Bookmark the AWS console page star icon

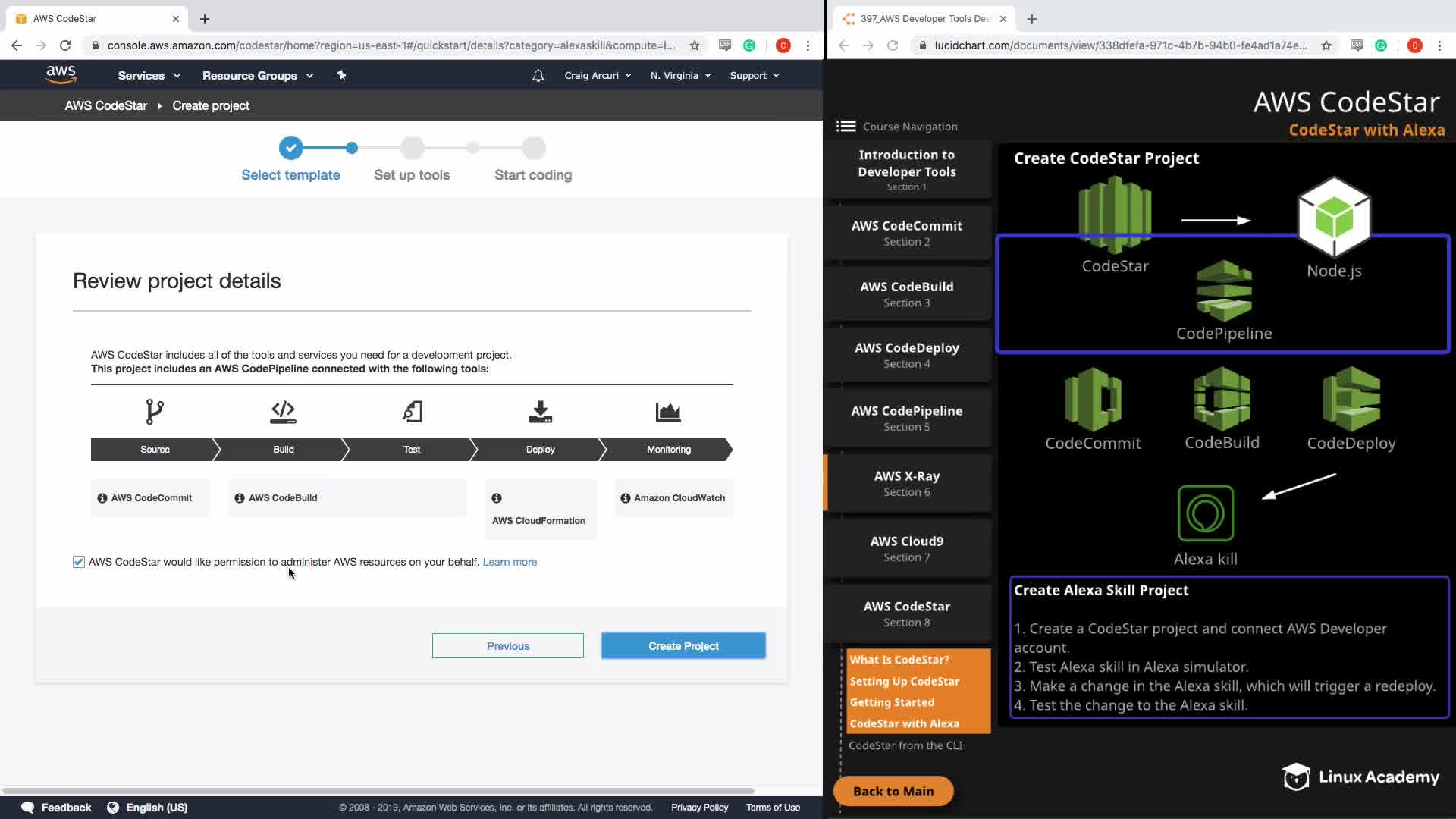(x=694, y=45)
